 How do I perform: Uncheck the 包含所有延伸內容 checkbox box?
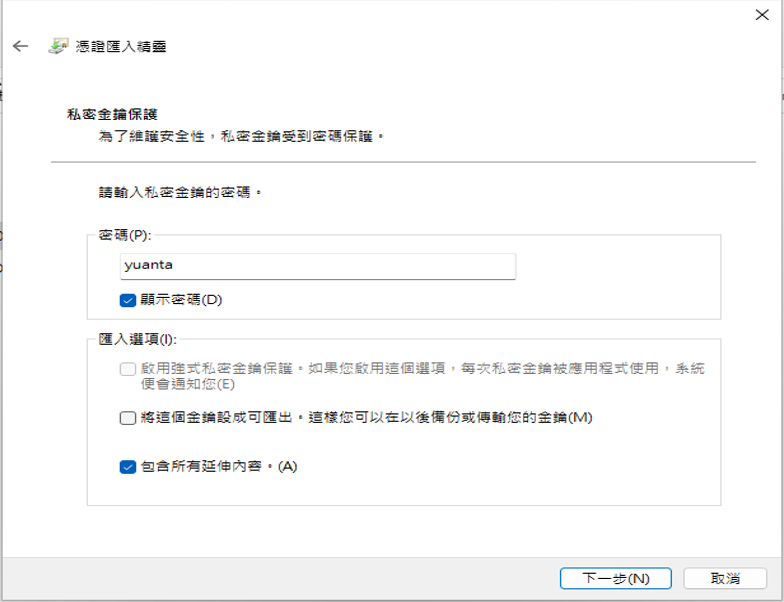pos(128,466)
